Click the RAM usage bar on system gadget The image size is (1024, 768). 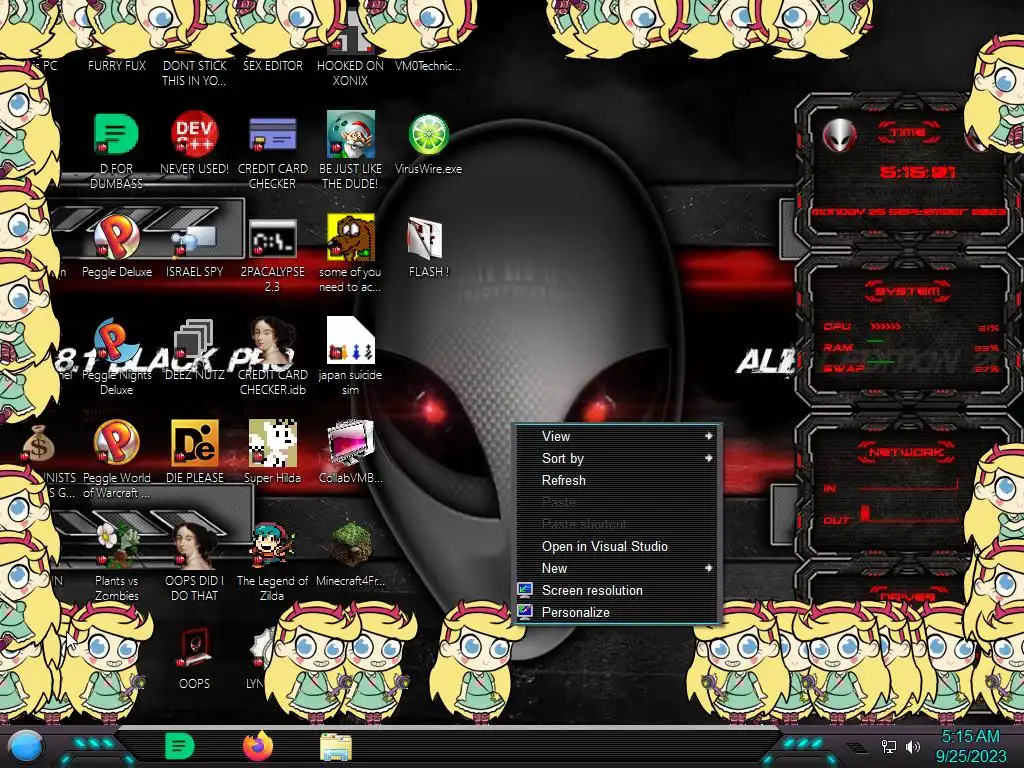[876, 342]
